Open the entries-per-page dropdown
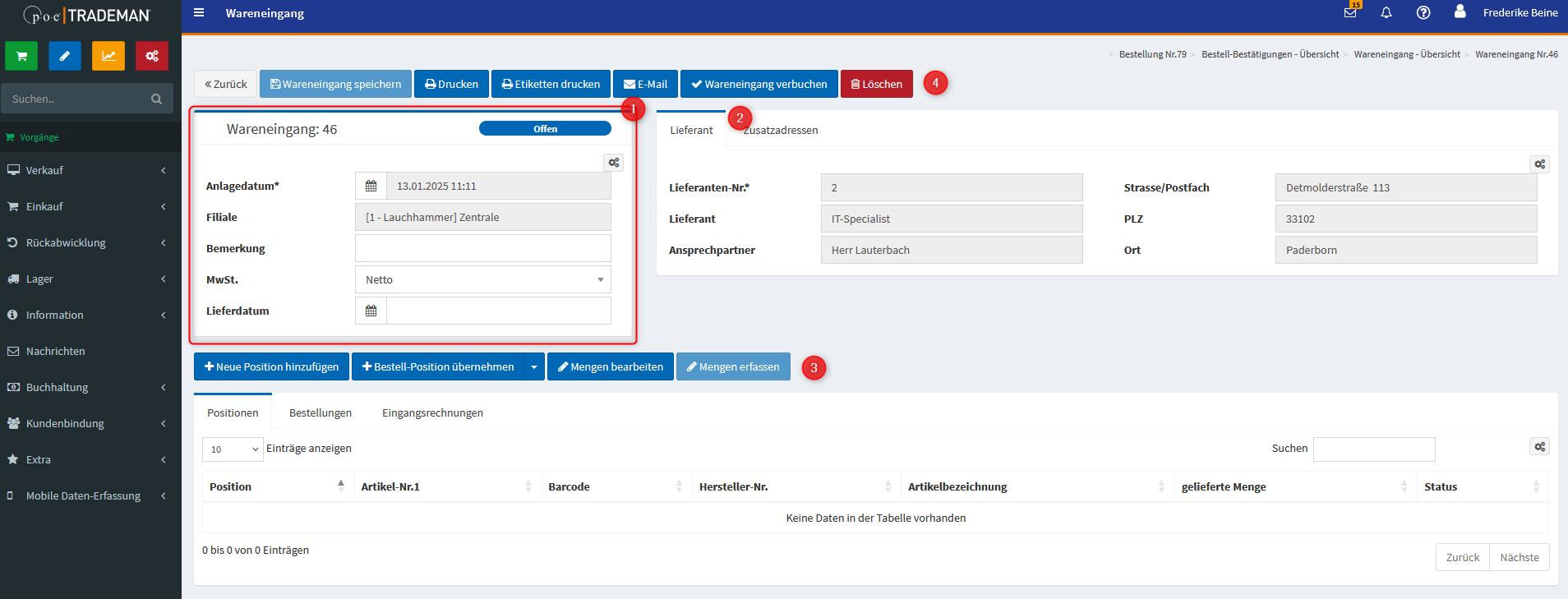The width and height of the screenshot is (1568, 599). (x=233, y=449)
